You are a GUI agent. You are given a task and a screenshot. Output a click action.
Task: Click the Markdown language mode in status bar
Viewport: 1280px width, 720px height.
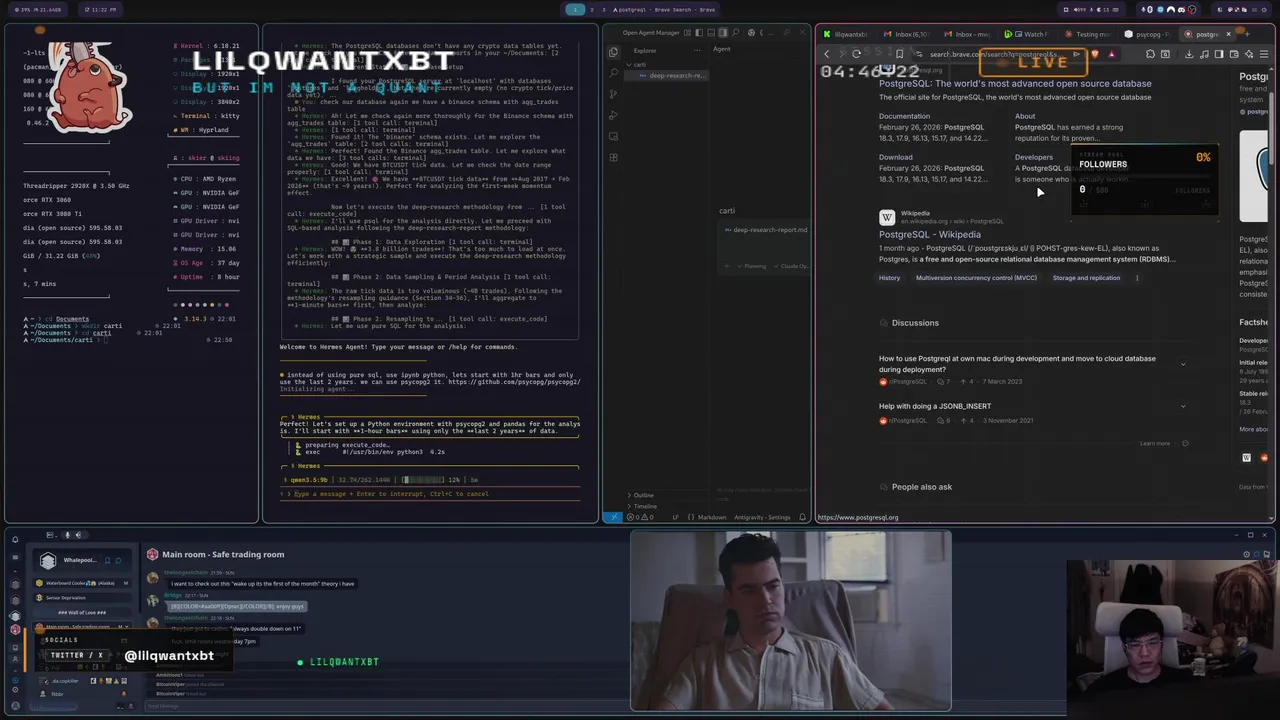(x=712, y=517)
